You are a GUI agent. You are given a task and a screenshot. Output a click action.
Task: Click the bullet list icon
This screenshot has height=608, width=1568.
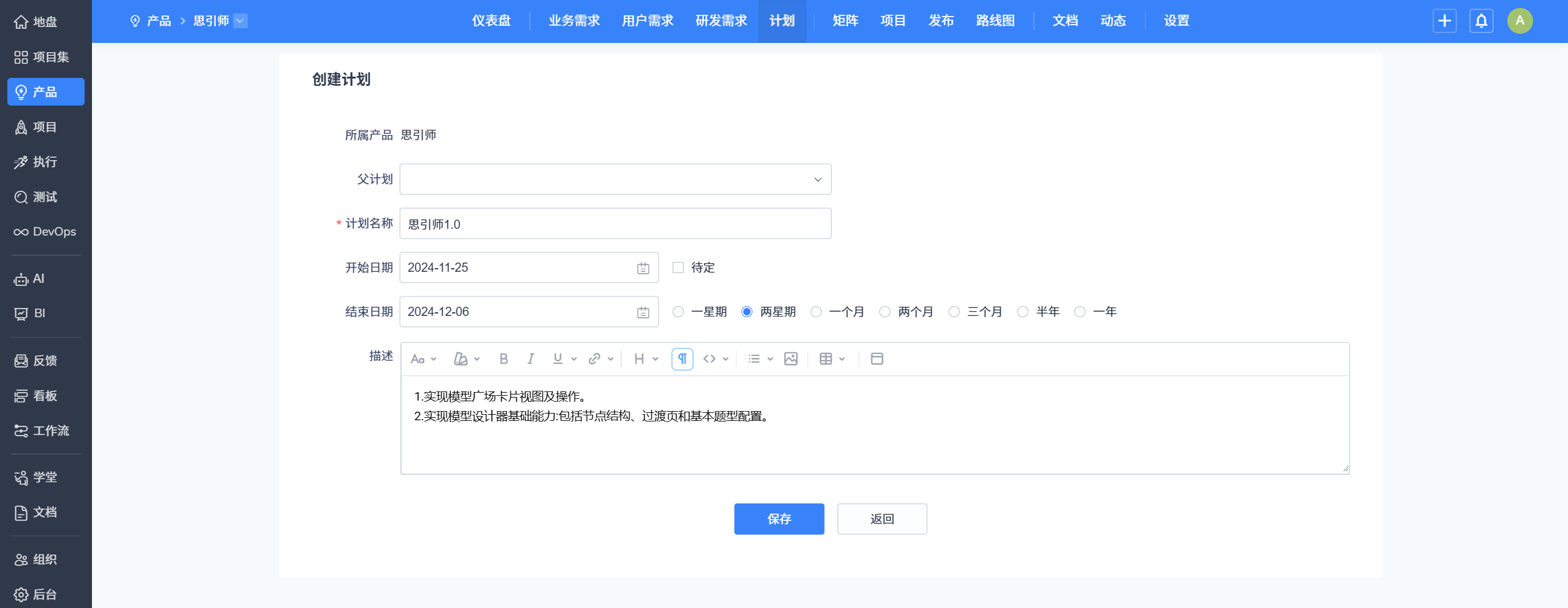pyautogui.click(x=754, y=359)
